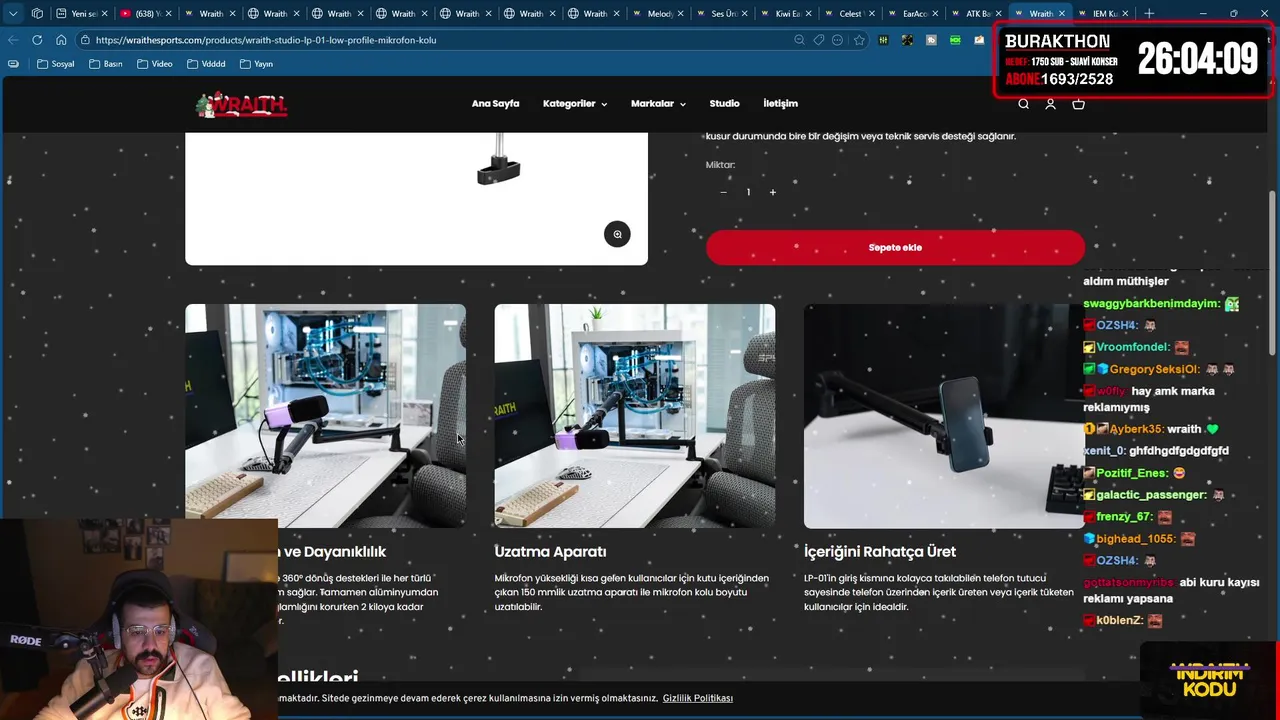
Task: Click the Sepete ekle button
Action: tap(895, 247)
